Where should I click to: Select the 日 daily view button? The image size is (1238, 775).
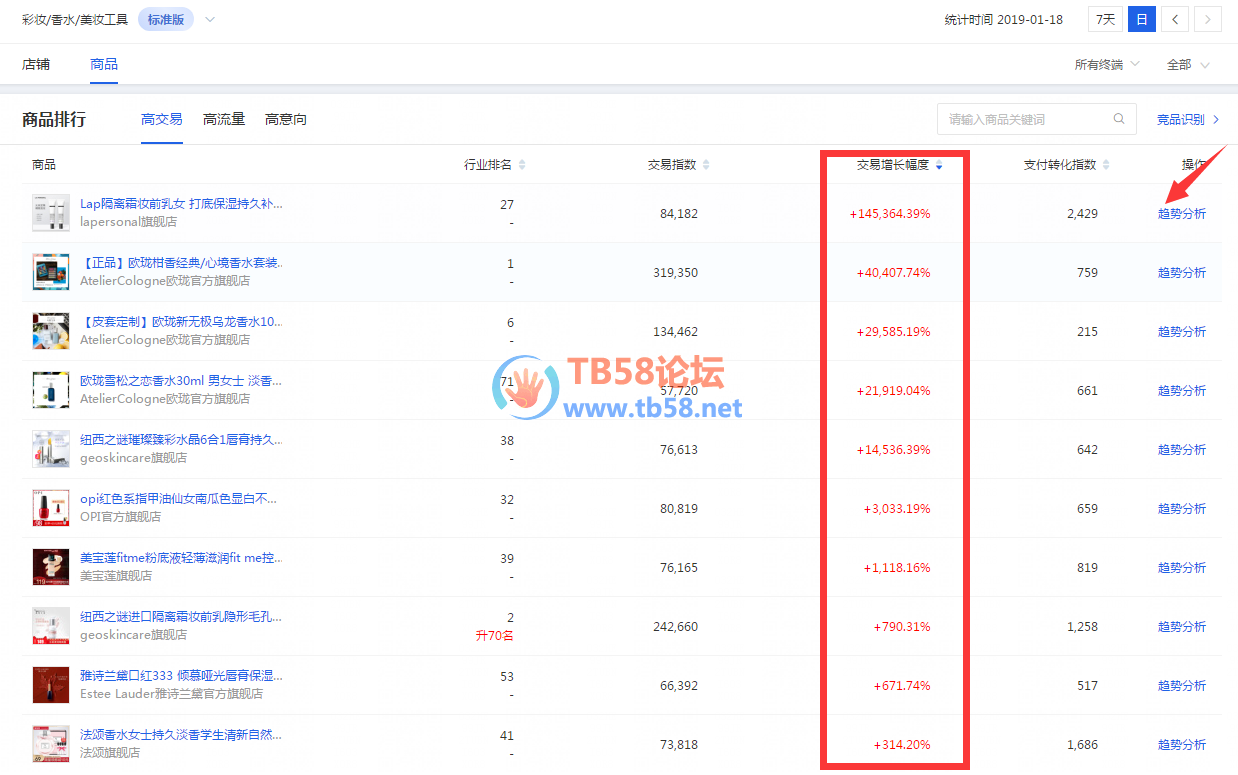click(x=1141, y=19)
